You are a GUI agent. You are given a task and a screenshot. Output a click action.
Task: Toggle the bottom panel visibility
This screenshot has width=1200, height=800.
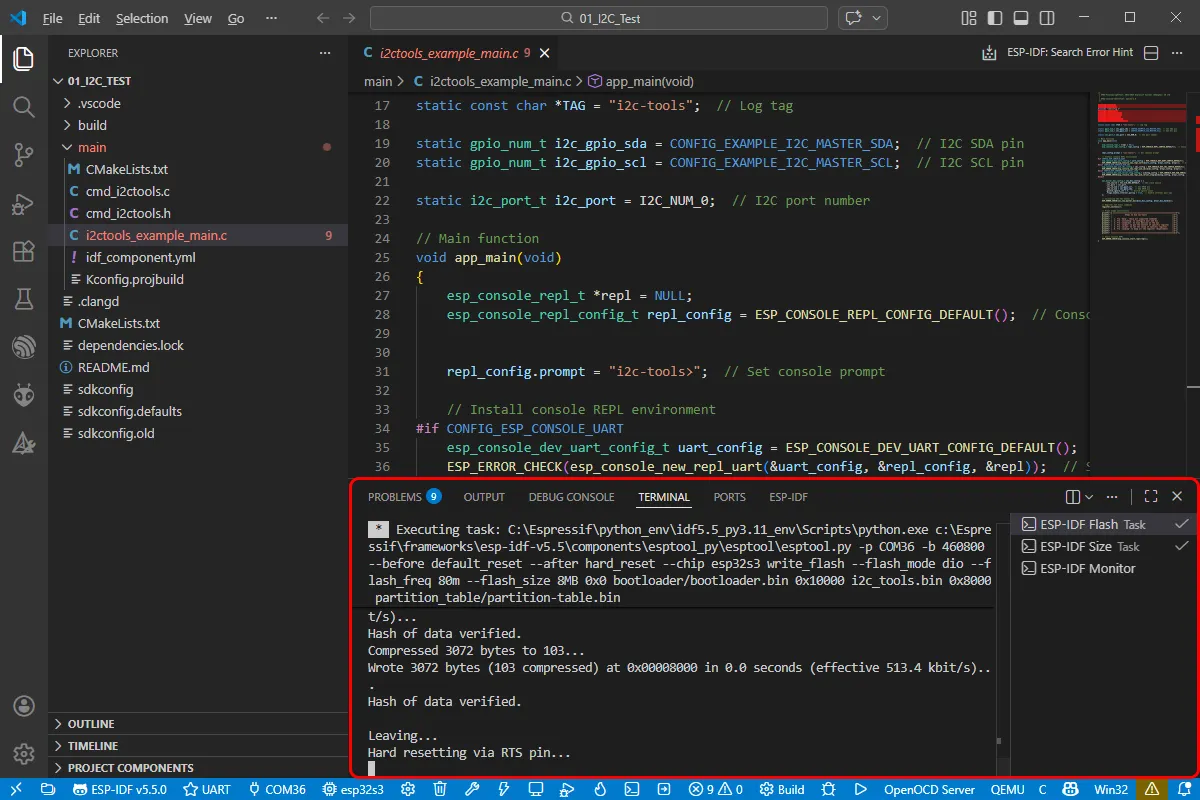coord(1020,18)
